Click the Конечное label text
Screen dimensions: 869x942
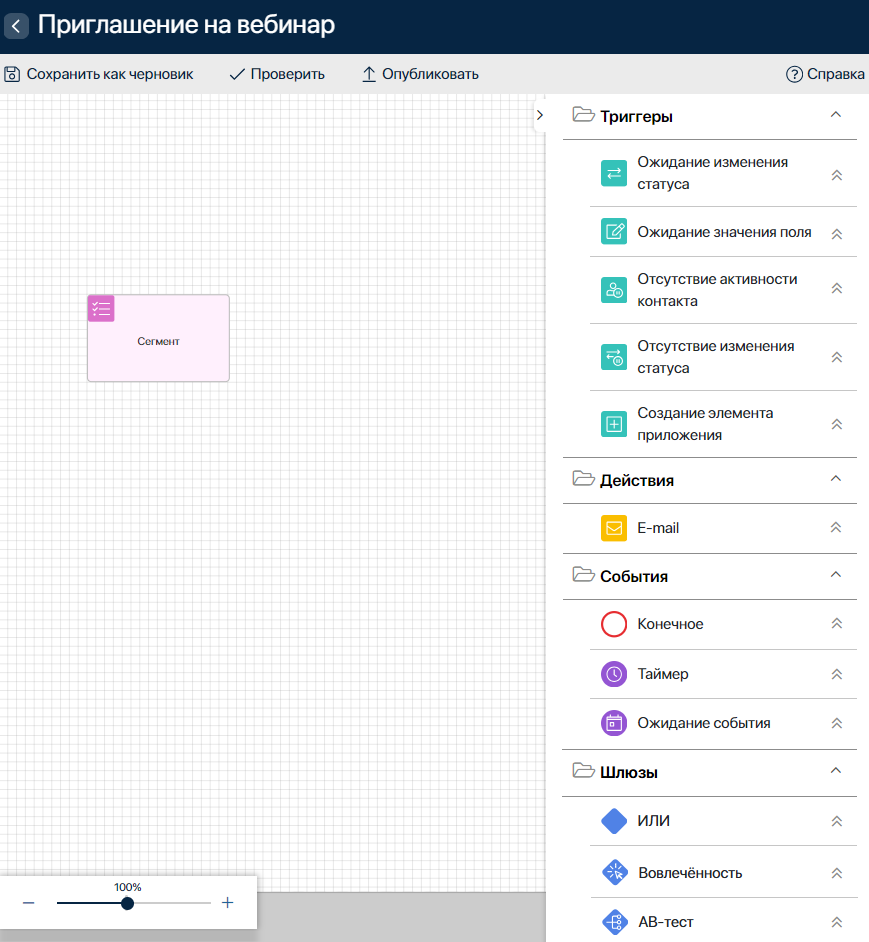coord(670,624)
